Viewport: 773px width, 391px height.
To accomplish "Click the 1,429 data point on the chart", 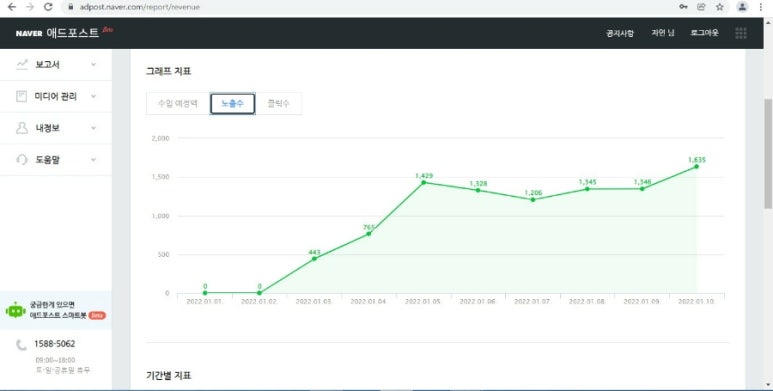I will tap(423, 182).
